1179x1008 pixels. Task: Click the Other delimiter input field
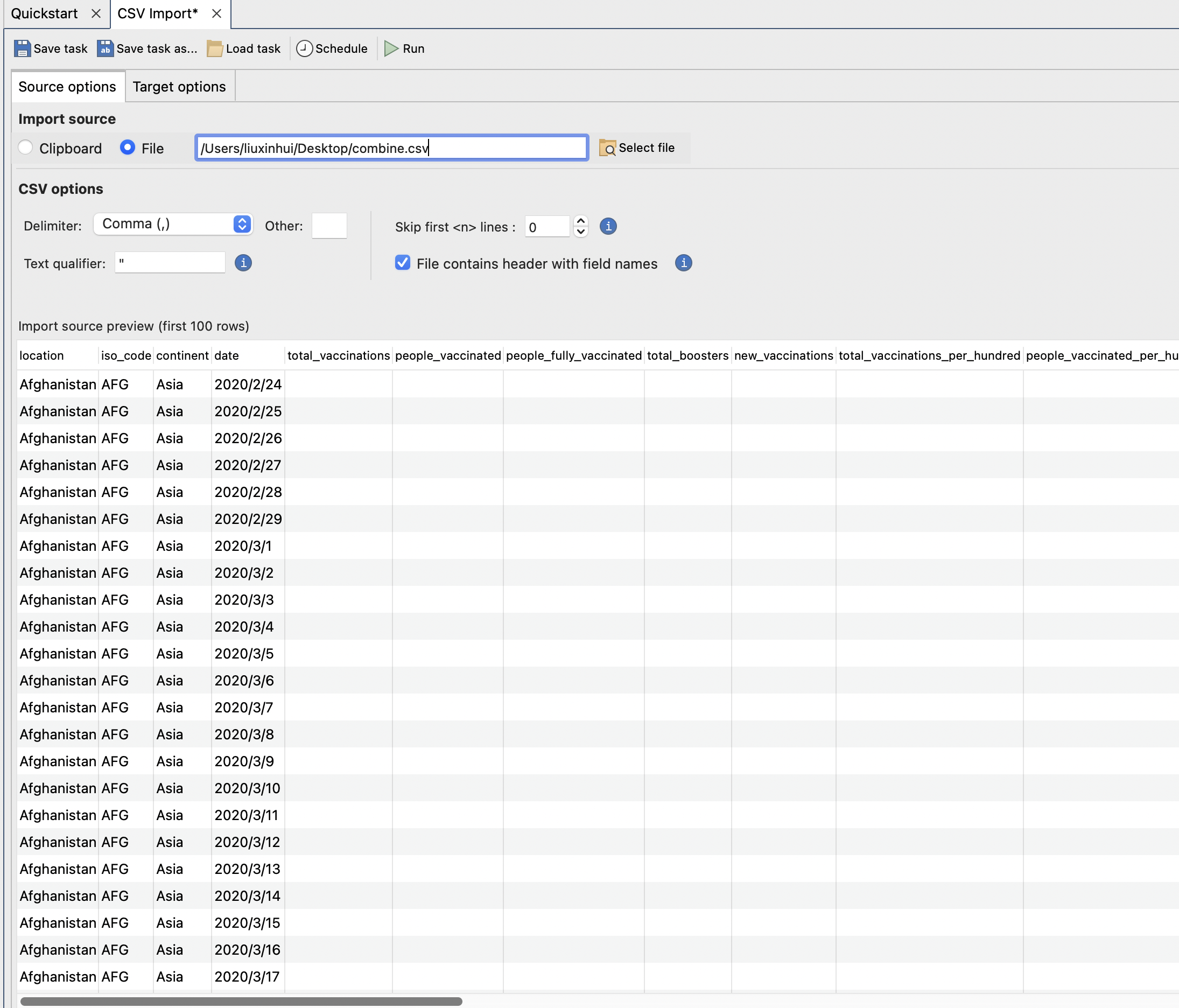coord(329,226)
